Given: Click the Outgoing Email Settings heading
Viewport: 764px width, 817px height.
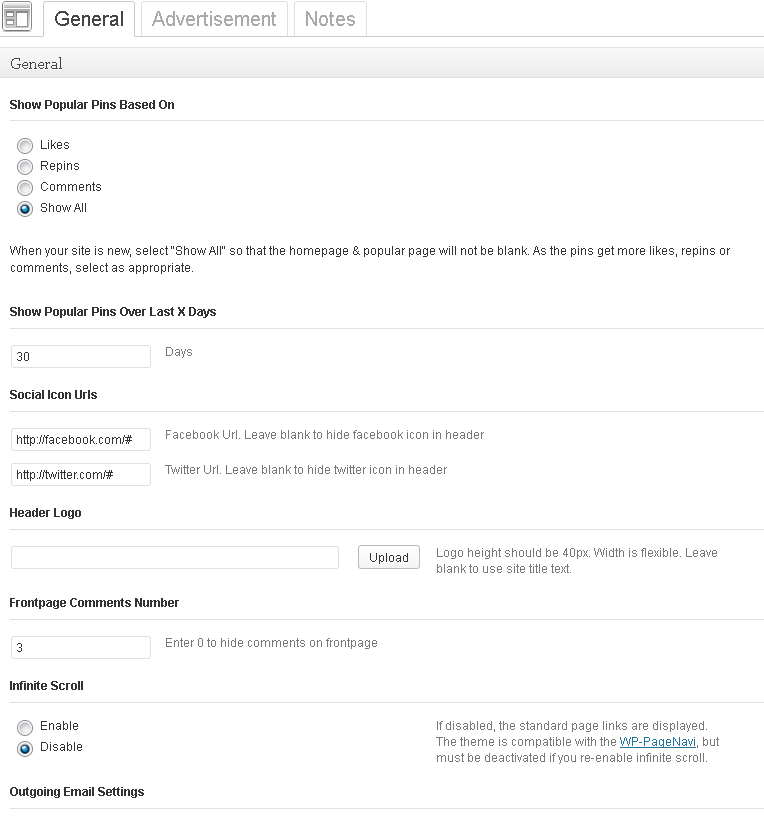Looking at the screenshot, I should click(77, 791).
